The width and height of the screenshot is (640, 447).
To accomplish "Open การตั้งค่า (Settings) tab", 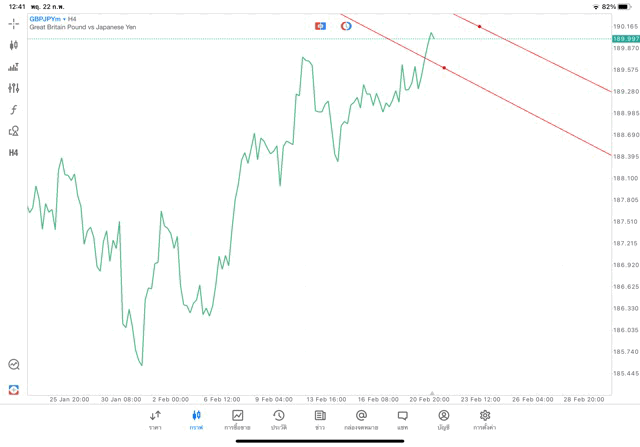I will (485, 419).
